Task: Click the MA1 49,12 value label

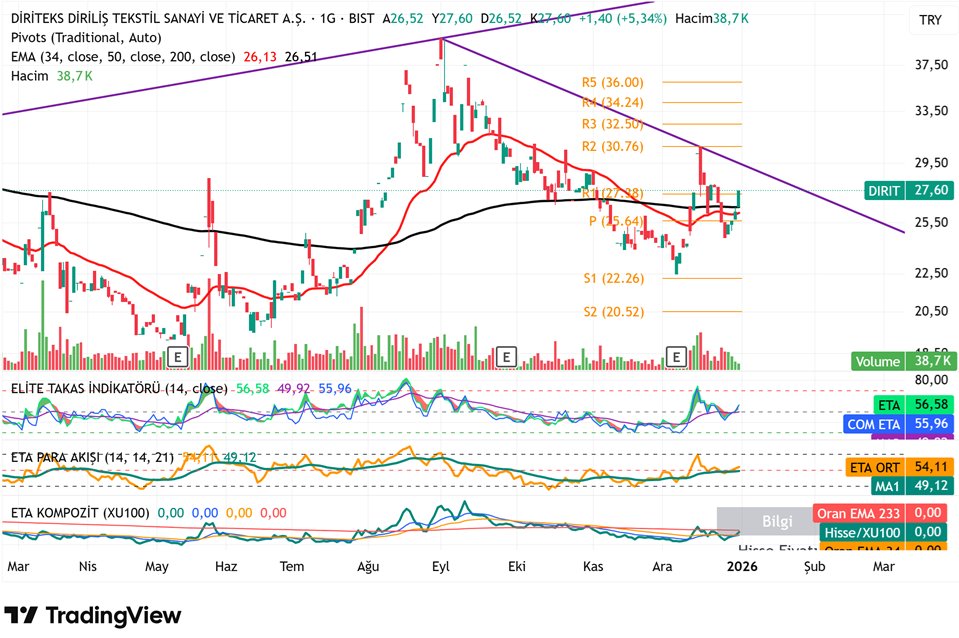Action: (x=913, y=486)
